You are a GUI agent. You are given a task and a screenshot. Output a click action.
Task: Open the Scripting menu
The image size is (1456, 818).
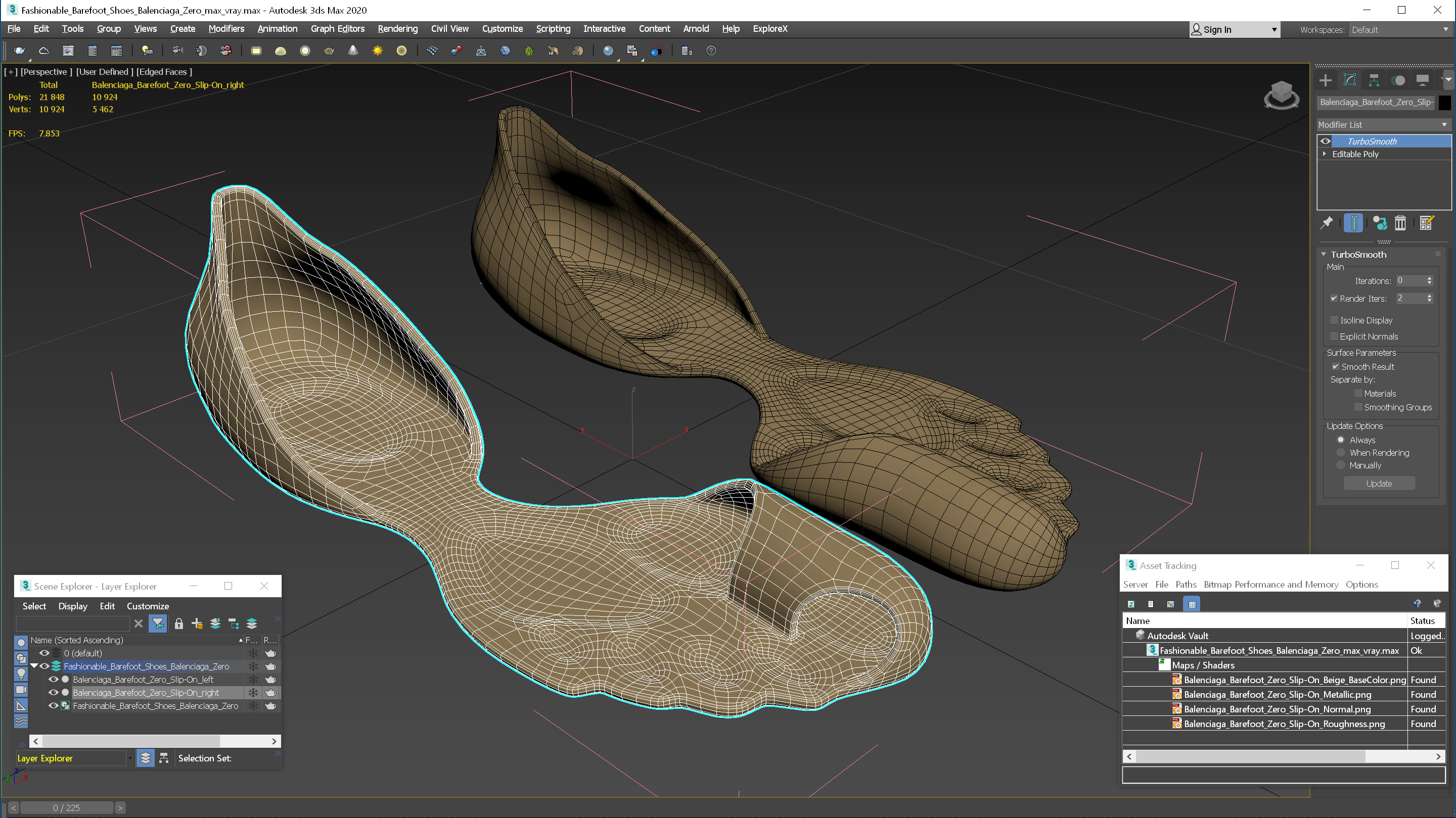coord(553,28)
